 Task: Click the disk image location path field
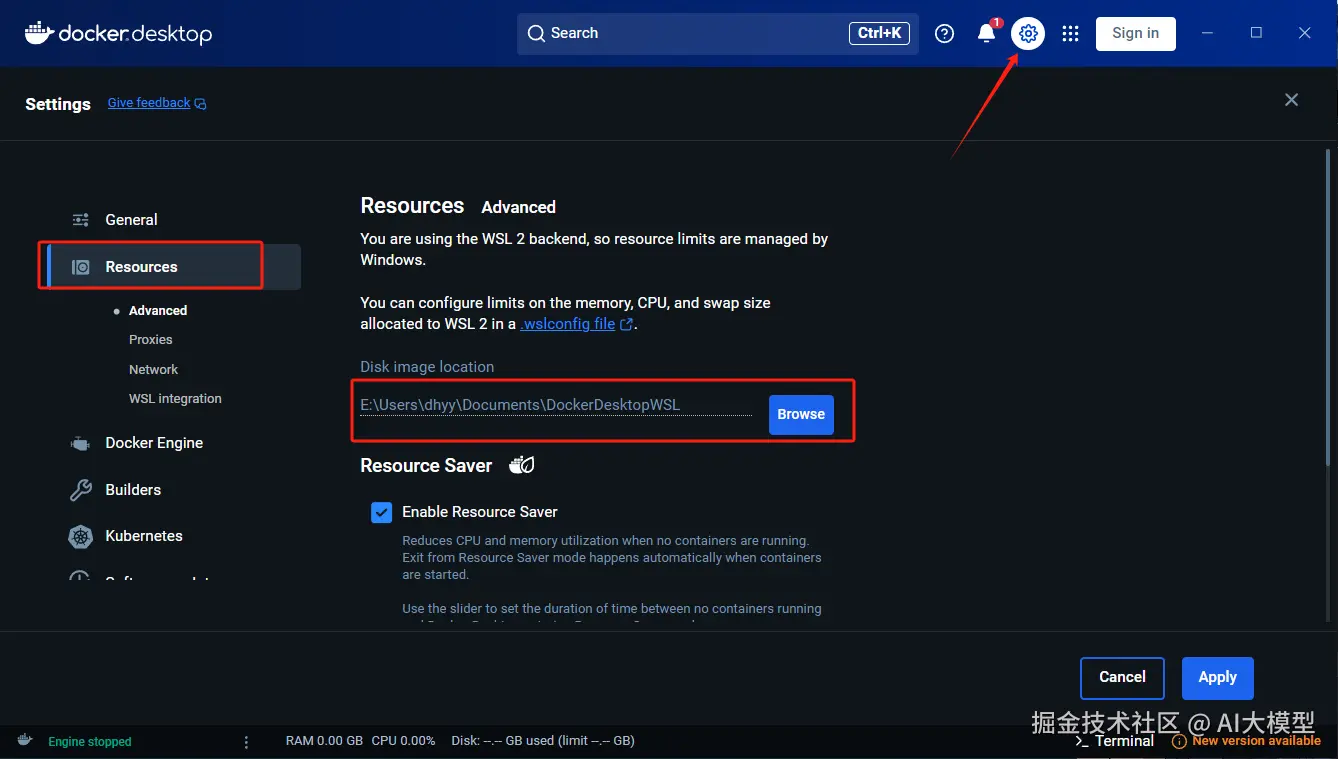pos(556,405)
